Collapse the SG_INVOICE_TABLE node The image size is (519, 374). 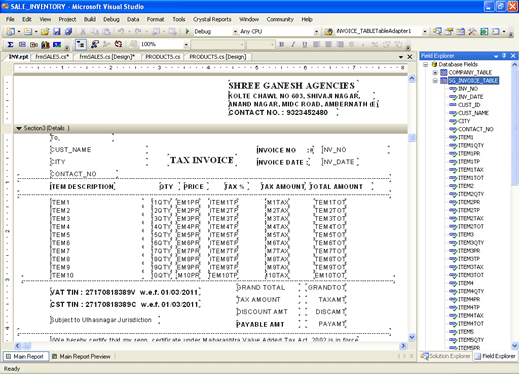pos(435,81)
